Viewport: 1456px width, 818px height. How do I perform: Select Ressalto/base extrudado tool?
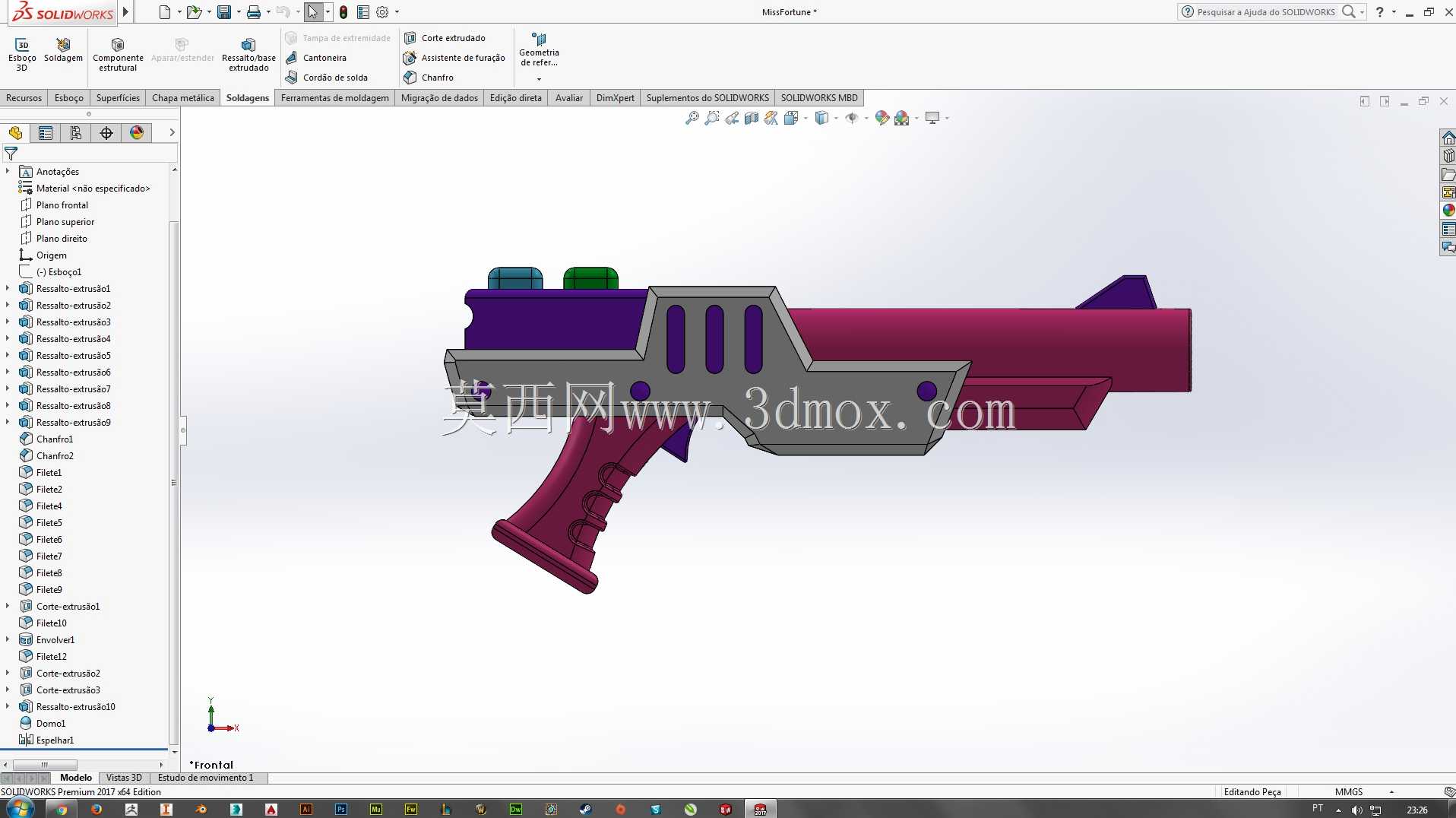pyautogui.click(x=248, y=55)
